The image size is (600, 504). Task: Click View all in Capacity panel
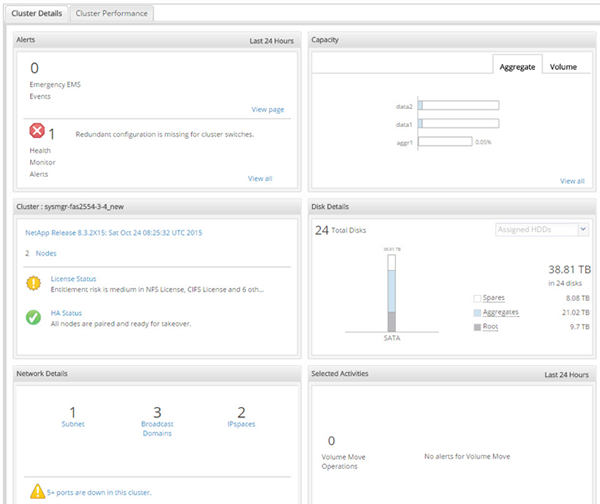pos(572,181)
